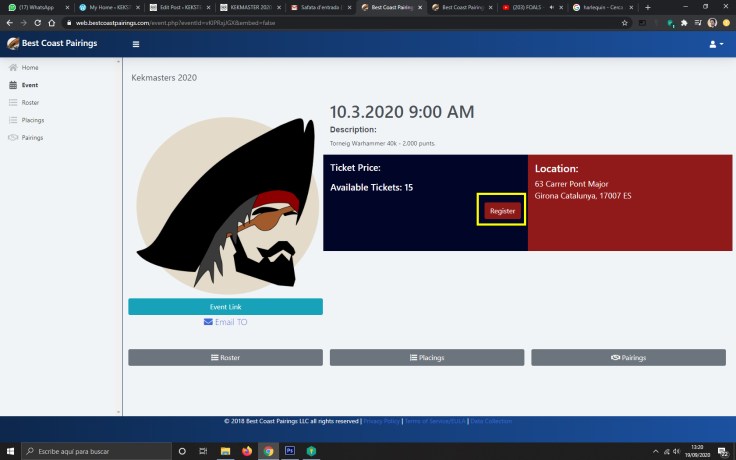
Task: Reload the page with refresh icon
Action: tap(38, 22)
